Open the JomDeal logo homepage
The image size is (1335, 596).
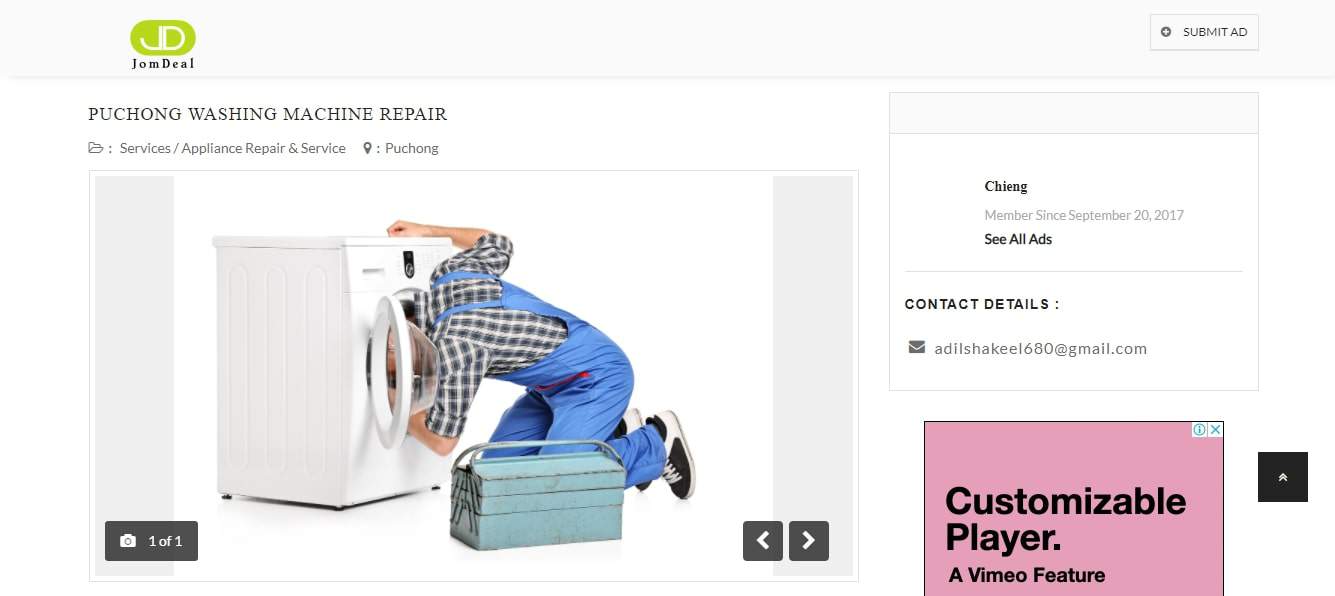162,45
